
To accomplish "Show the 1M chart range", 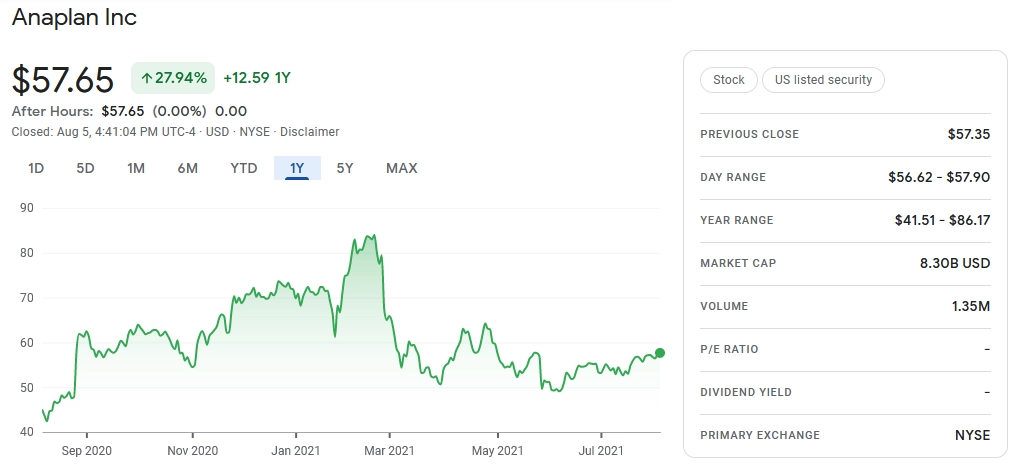I will 136,168.
